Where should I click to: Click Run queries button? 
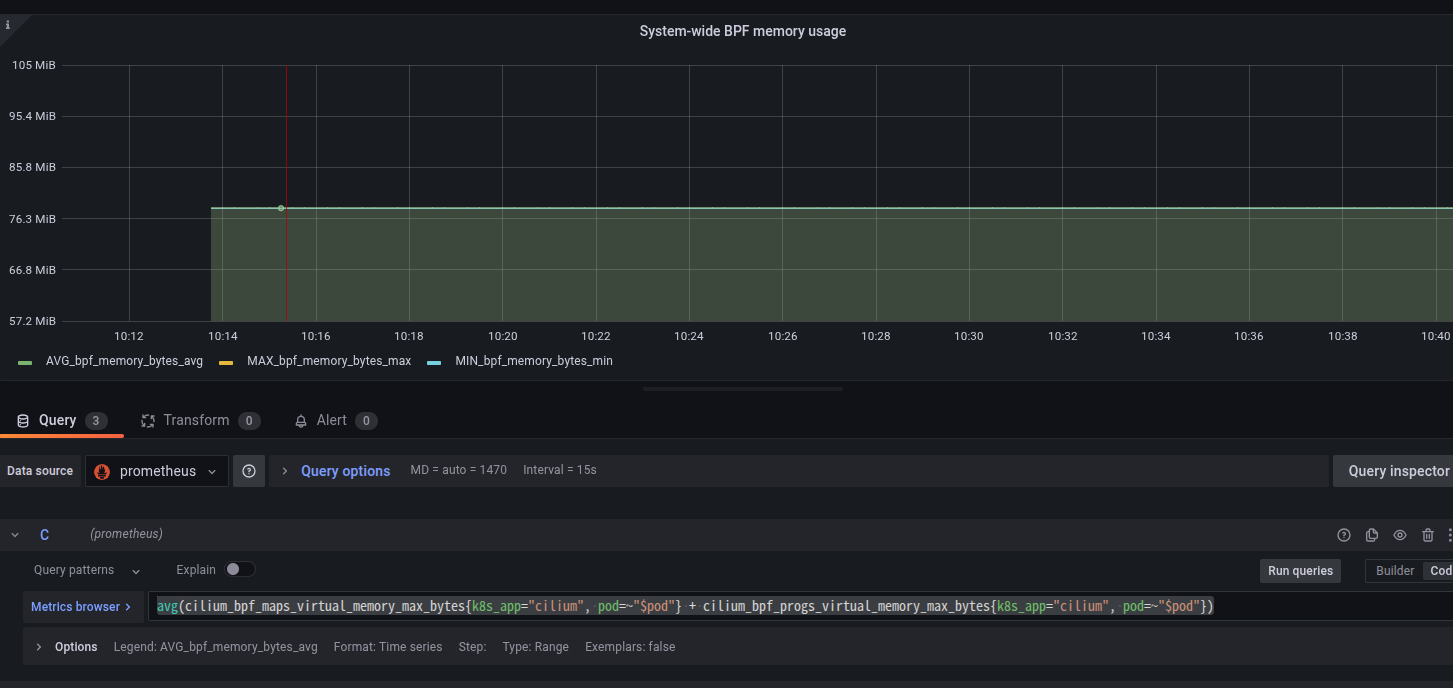(1300, 571)
